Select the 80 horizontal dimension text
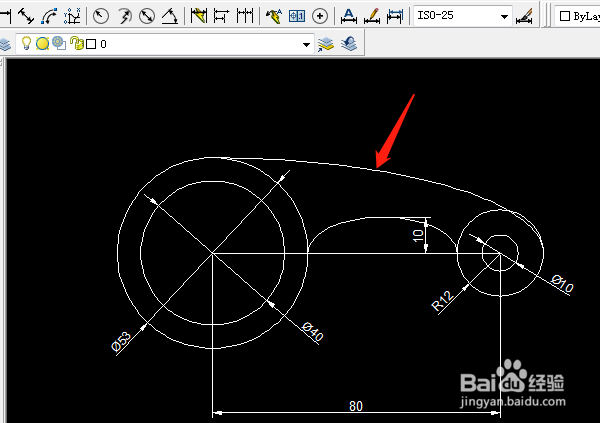600x423 pixels. click(356, 406)
